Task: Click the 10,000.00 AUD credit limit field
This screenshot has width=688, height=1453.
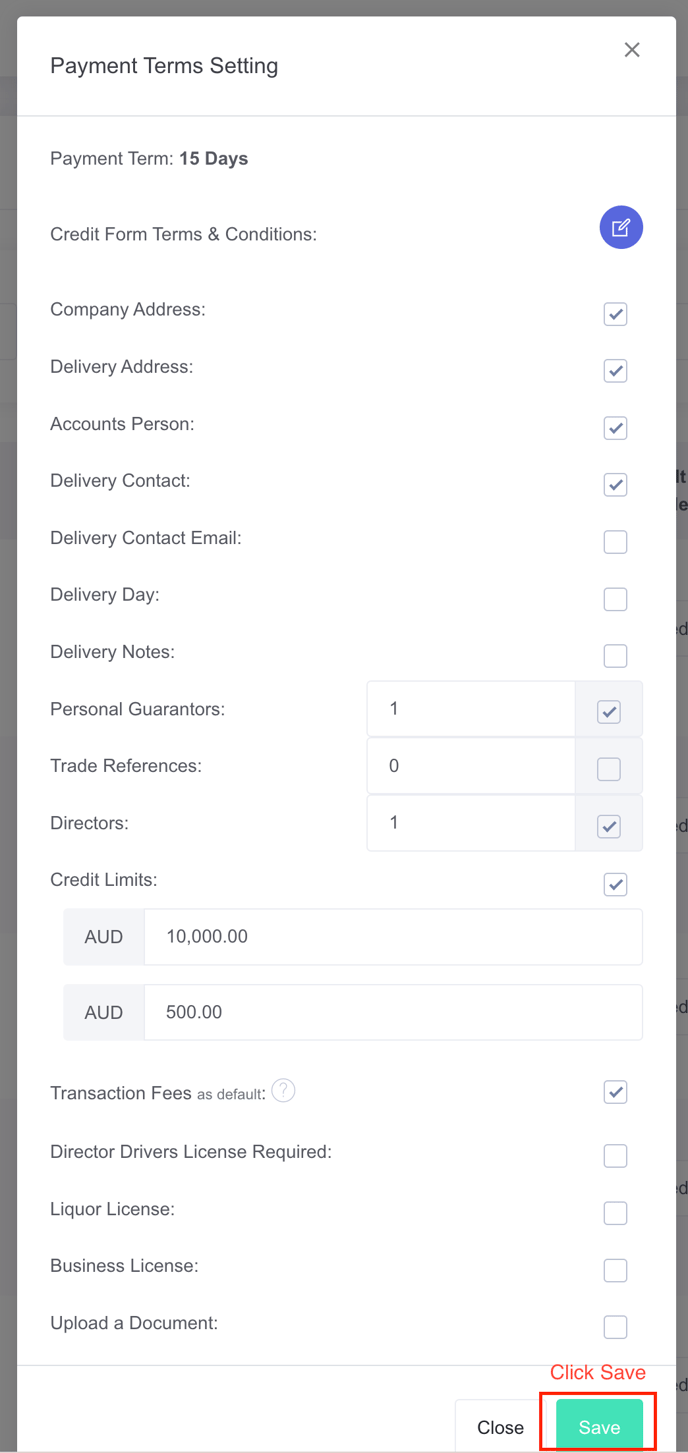Action: [x=393, y=937]
